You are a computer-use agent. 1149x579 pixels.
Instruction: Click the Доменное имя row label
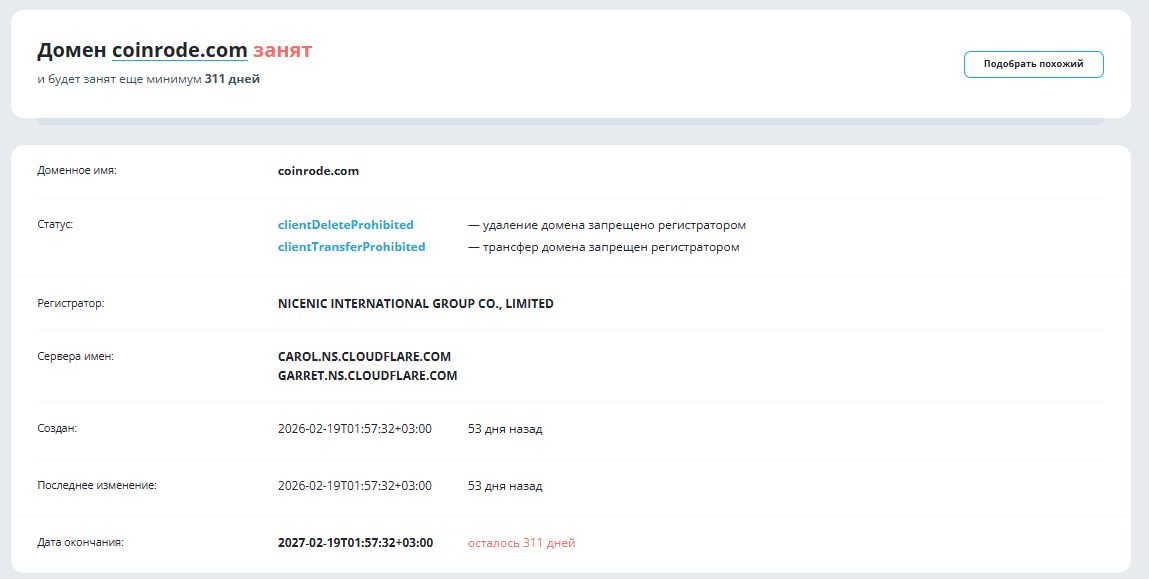pyautogui.click(x=75, y=170)
